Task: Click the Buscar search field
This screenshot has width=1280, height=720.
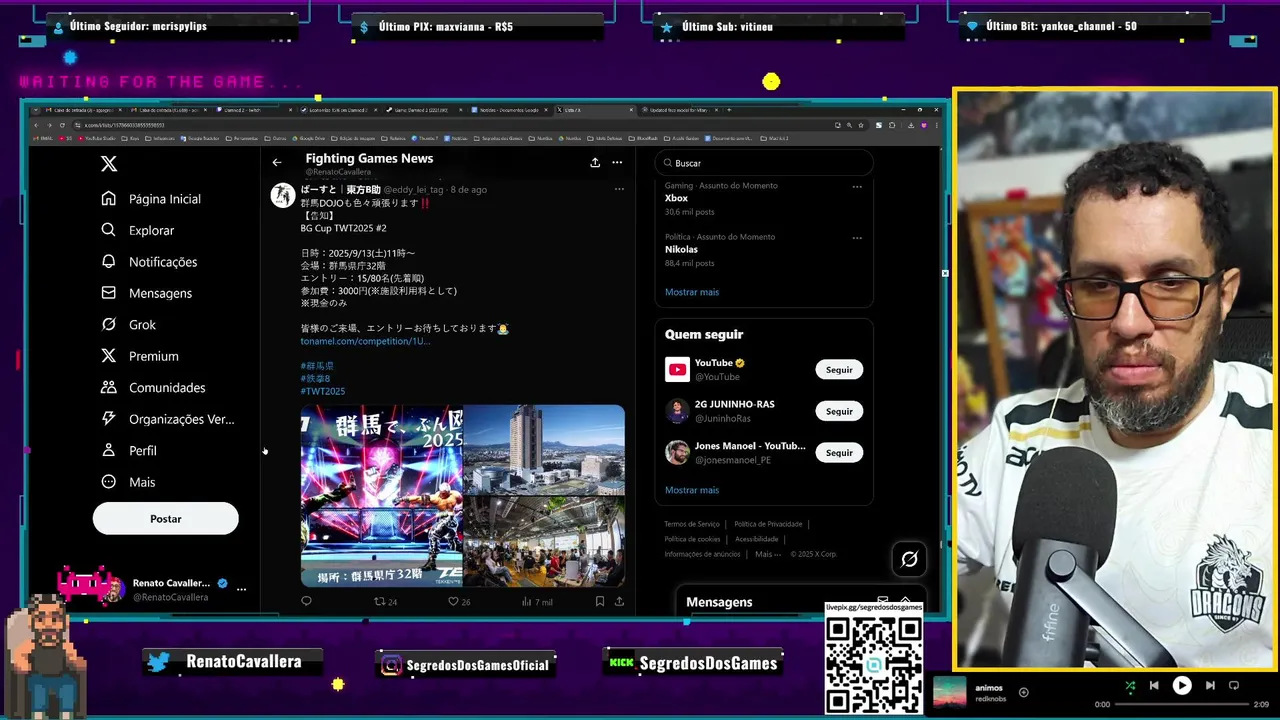Action: [764, 163]
